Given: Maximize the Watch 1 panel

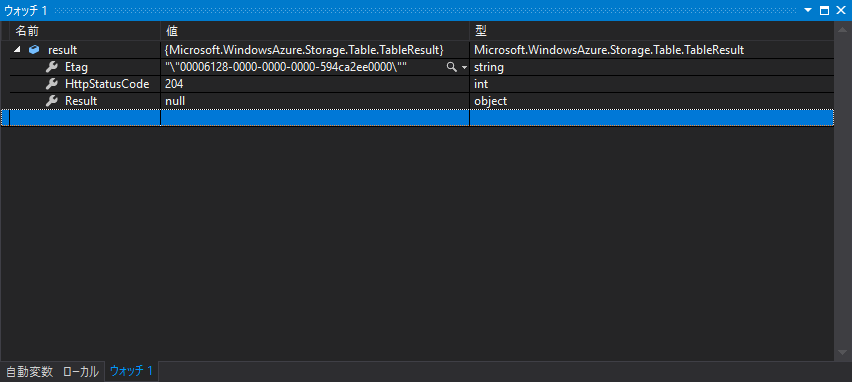Looking at the screenshot, I should click(824, 10).
